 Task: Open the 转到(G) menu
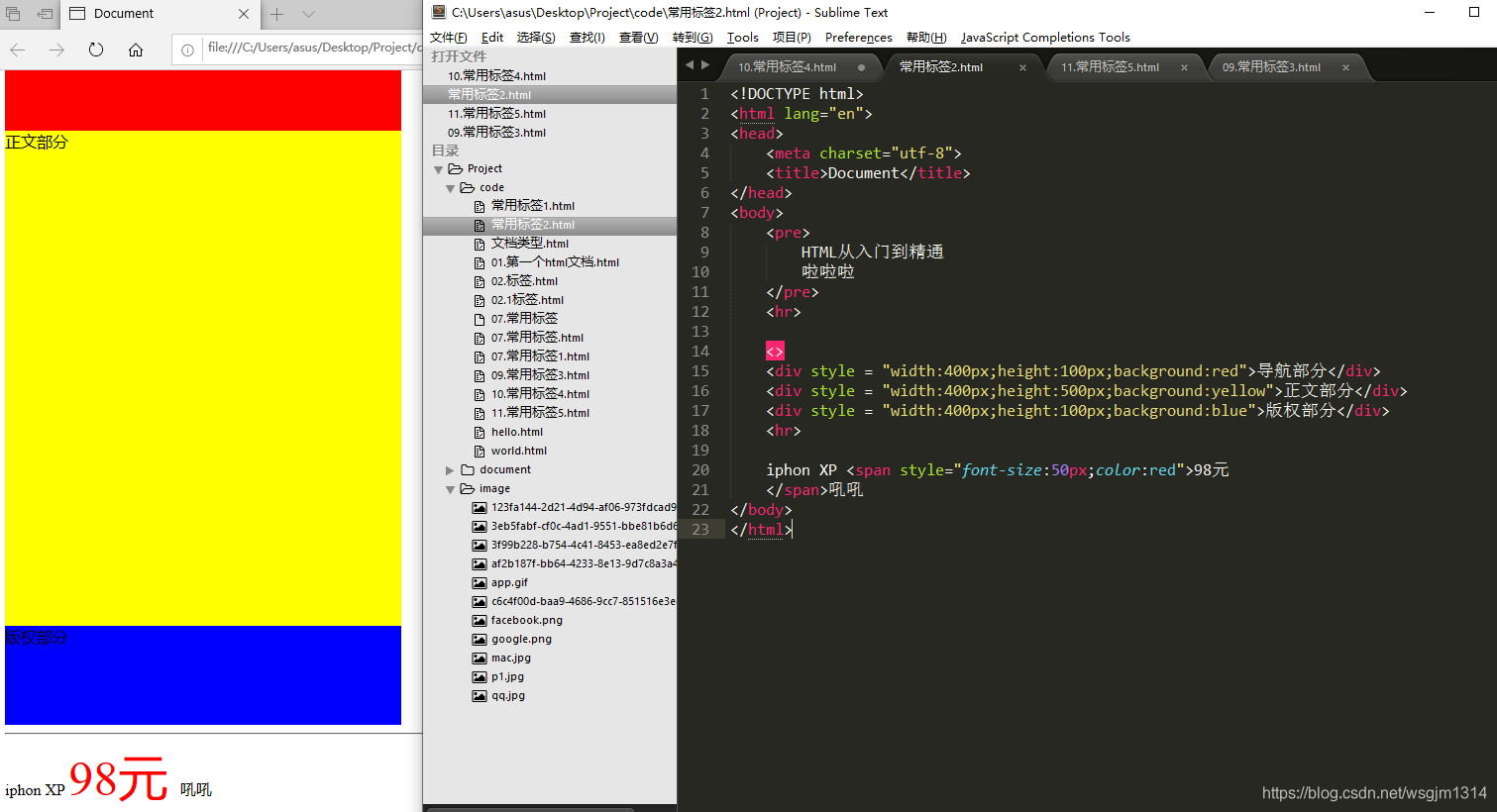coord(693,38)
